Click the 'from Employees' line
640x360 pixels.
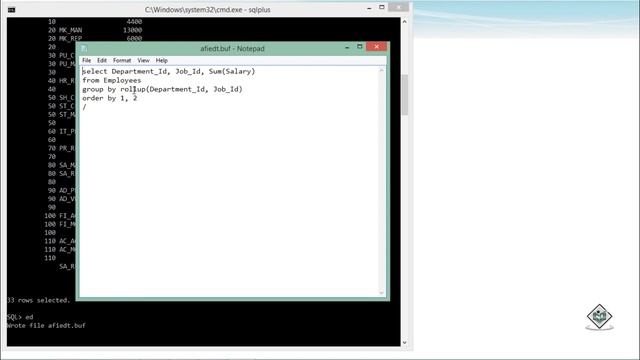click(111, 80)
